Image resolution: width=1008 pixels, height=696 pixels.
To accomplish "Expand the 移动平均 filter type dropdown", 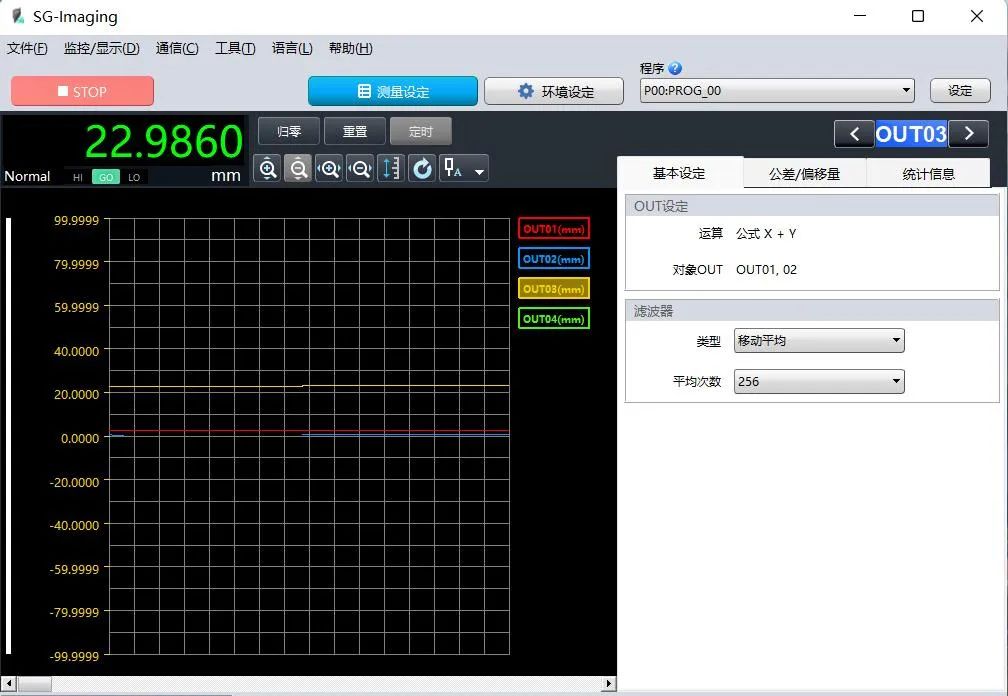I will 818,341.
